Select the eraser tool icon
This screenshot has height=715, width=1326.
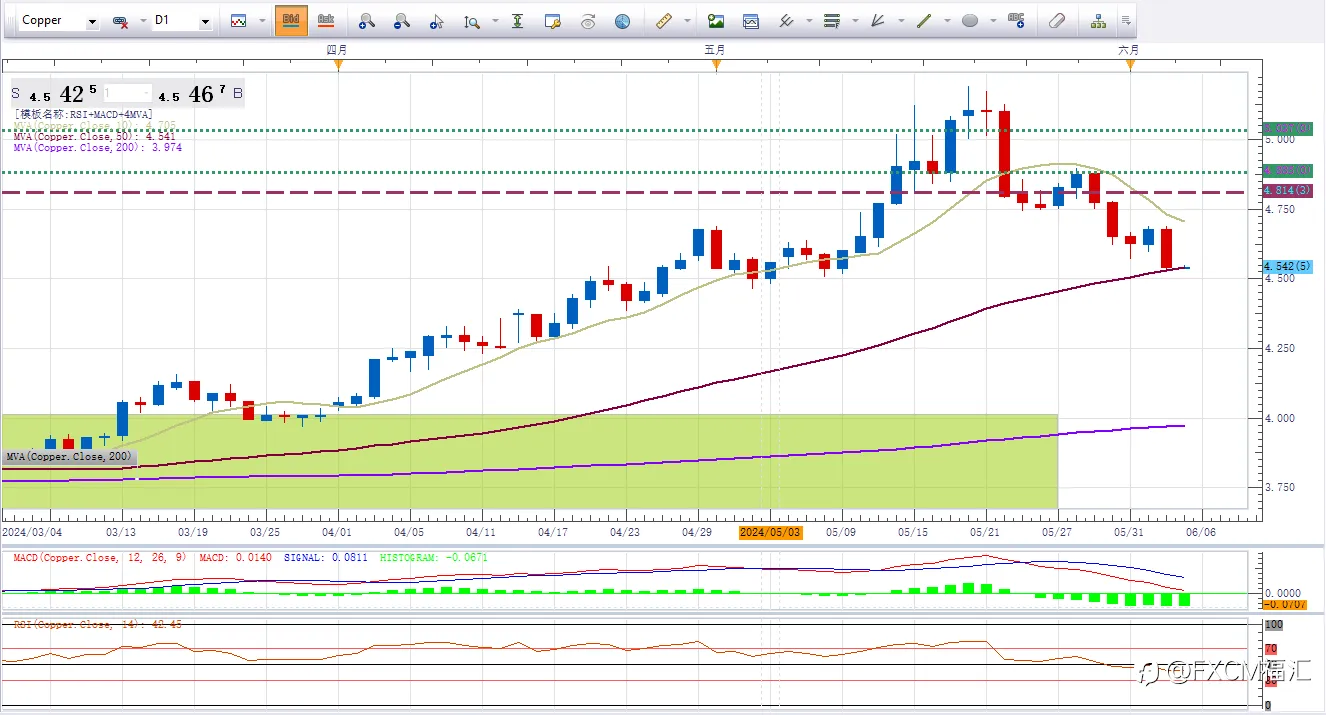pos(1057,20)
